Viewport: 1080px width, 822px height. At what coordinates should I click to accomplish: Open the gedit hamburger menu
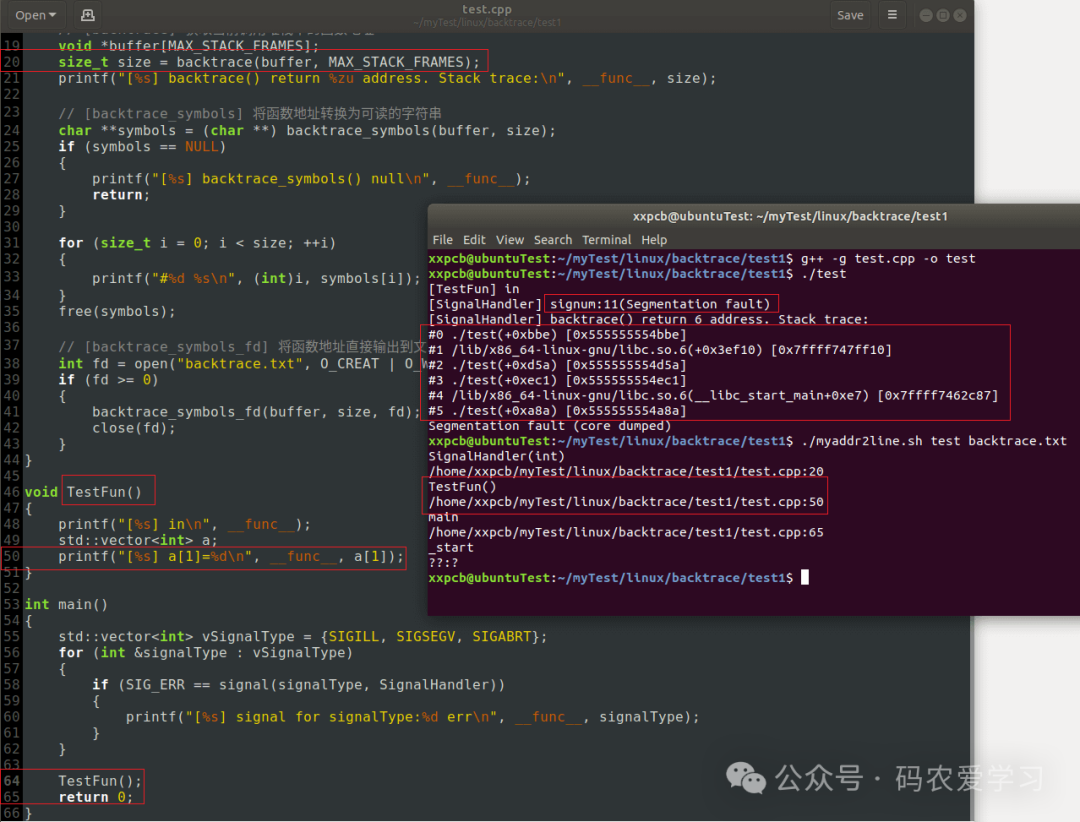pyautogui.click(x=893, y=15)
